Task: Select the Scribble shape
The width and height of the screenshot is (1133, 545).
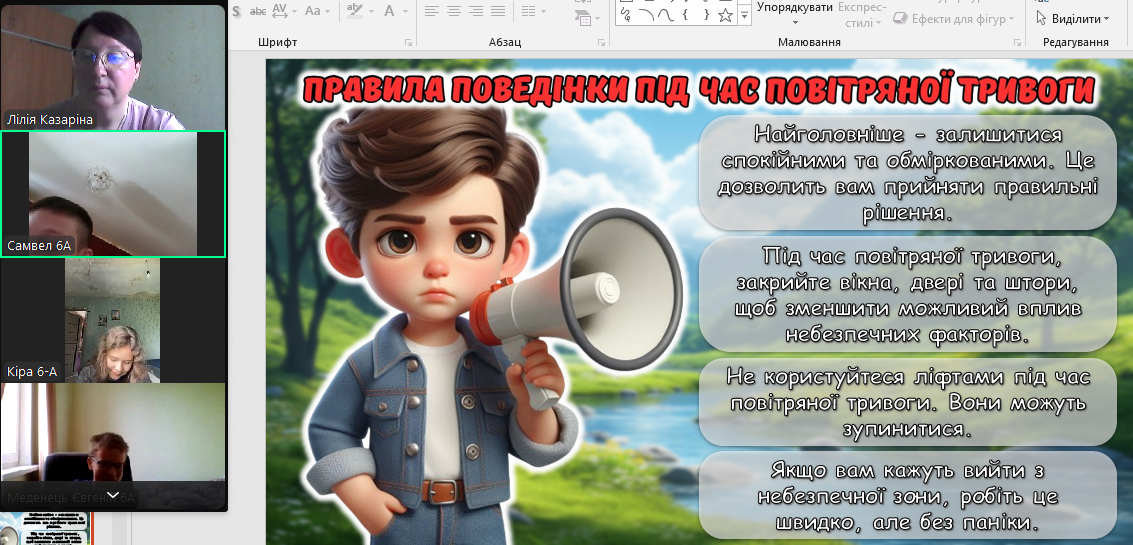Action: [x=626, y=13]
